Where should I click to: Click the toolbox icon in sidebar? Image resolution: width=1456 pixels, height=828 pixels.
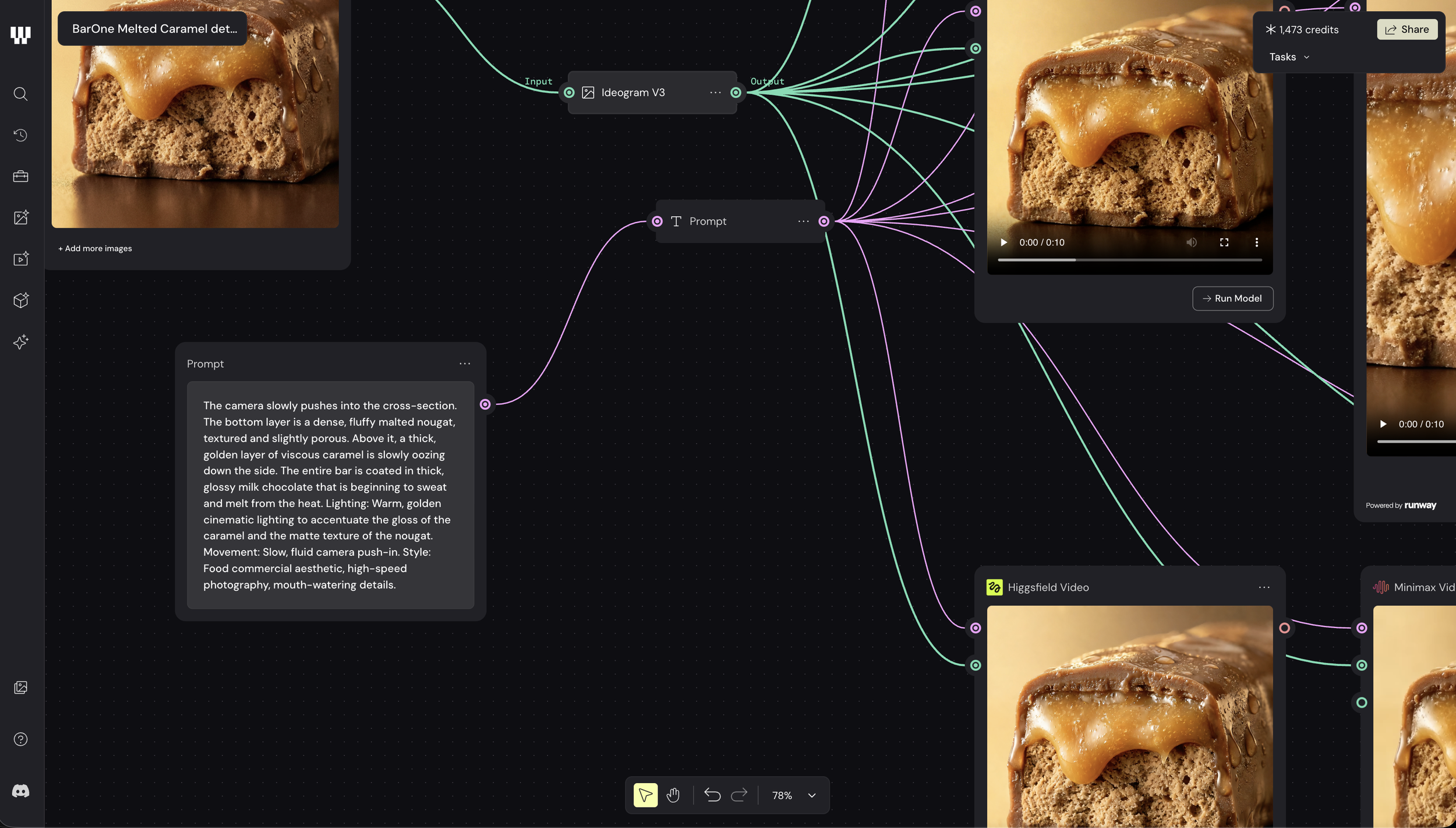20,177
